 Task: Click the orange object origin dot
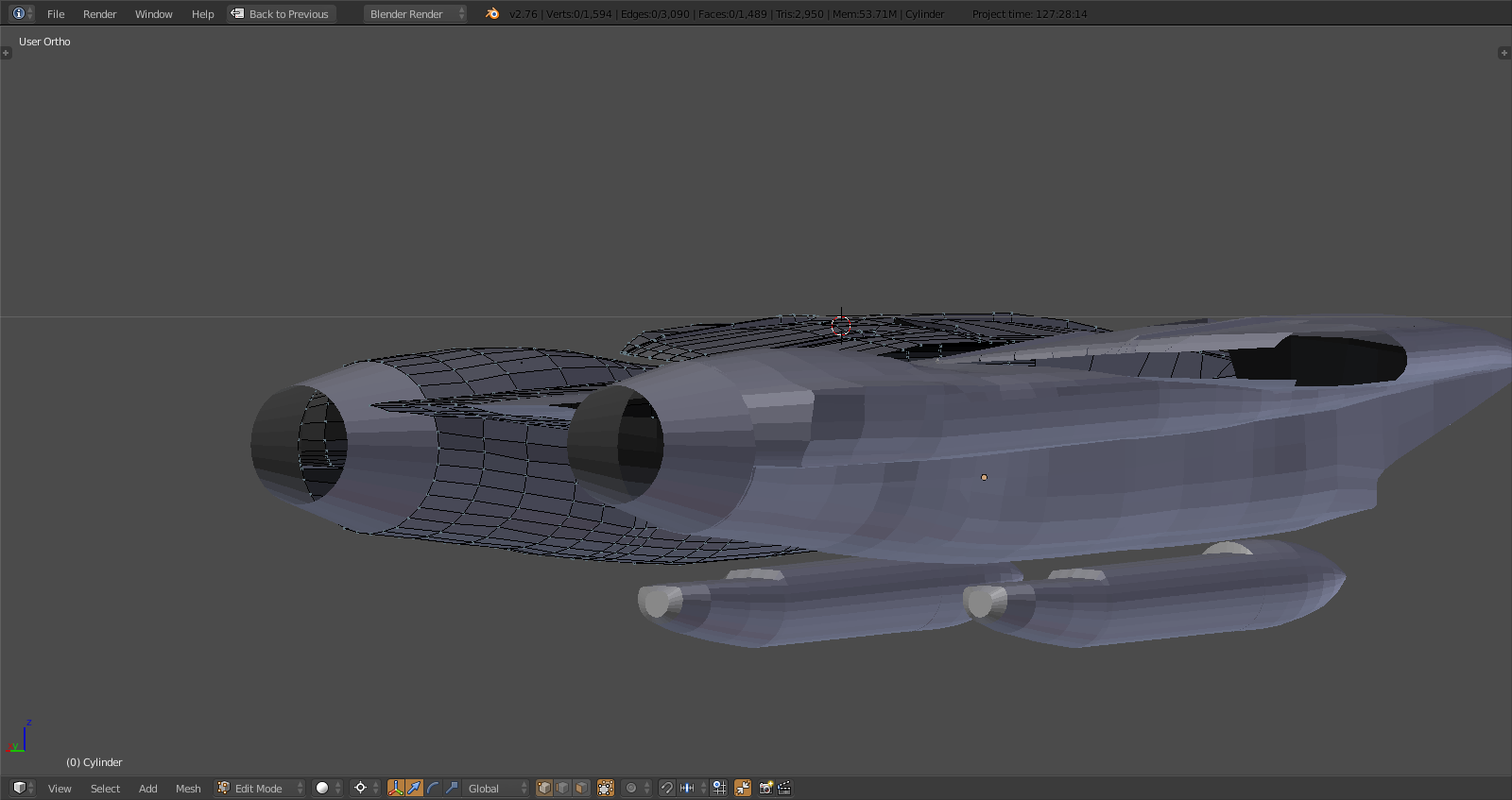984,477
